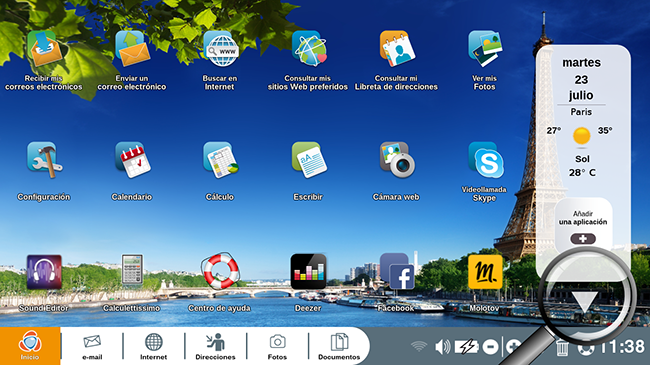Launch Enviar un correo electrónico
This screenshot has height=365, width=650.
tap(132, 49)
